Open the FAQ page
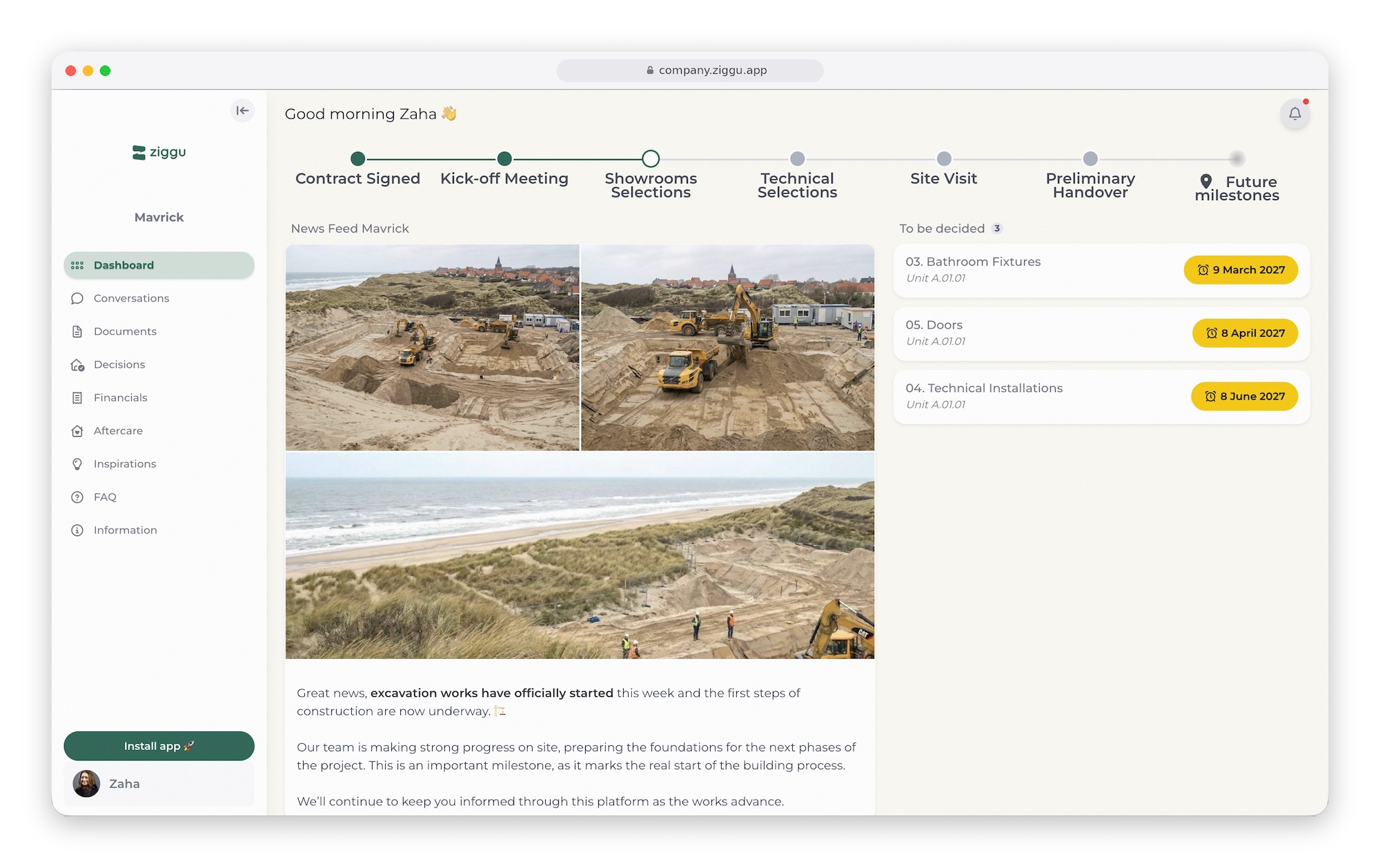 [159, 497]
